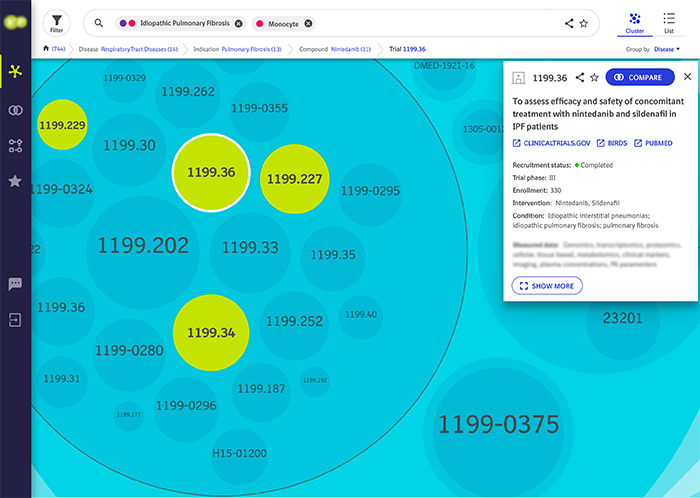Click the search magnifier icon
The height and width of the screenshot is (498, 700).
[x=99, y=23]
